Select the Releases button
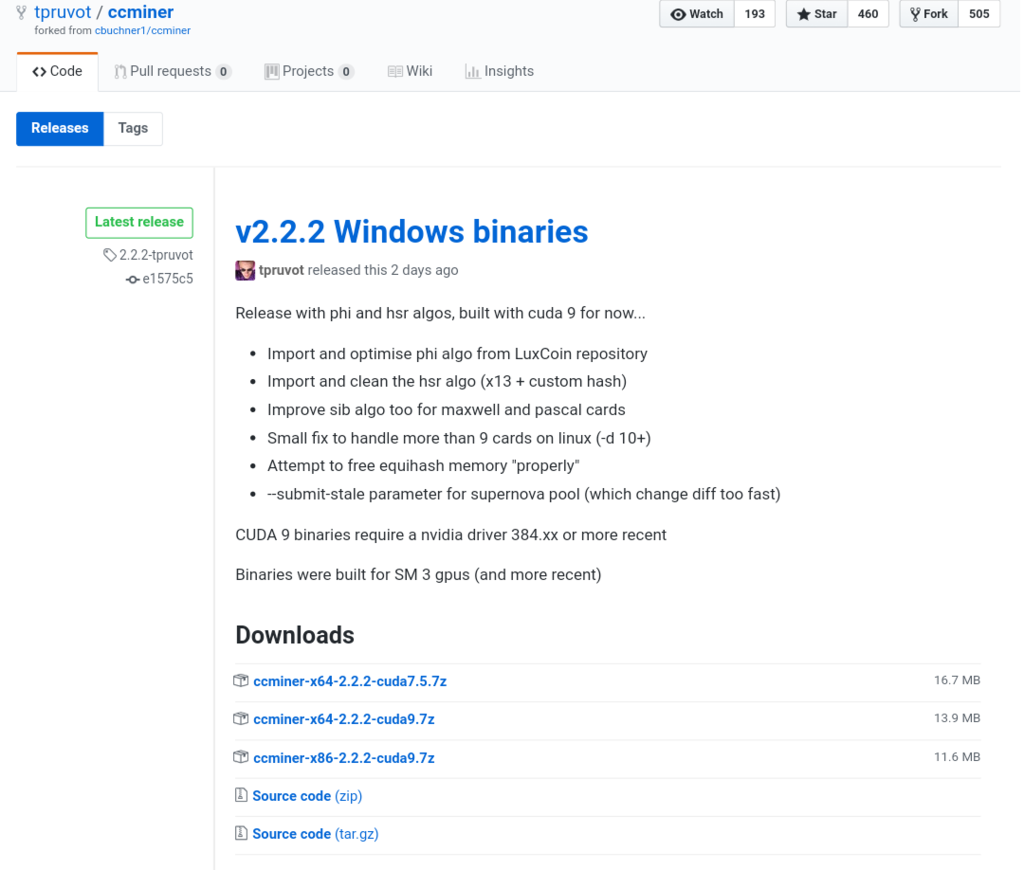 [x=60, y=128]
